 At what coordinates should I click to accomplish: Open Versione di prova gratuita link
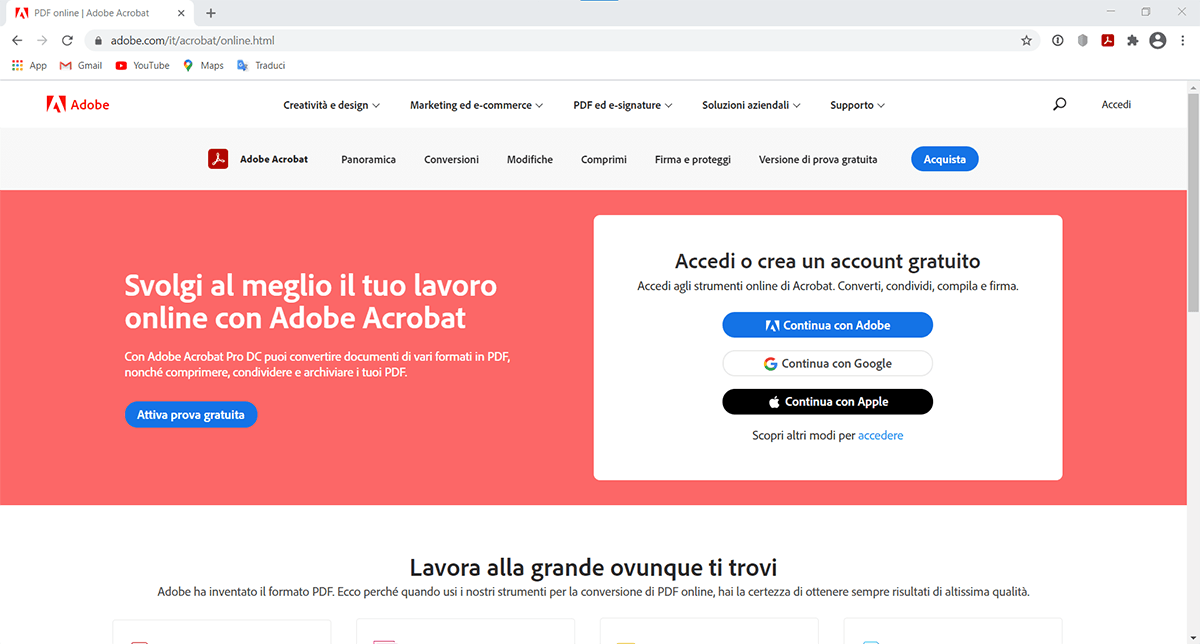[818, 159]
